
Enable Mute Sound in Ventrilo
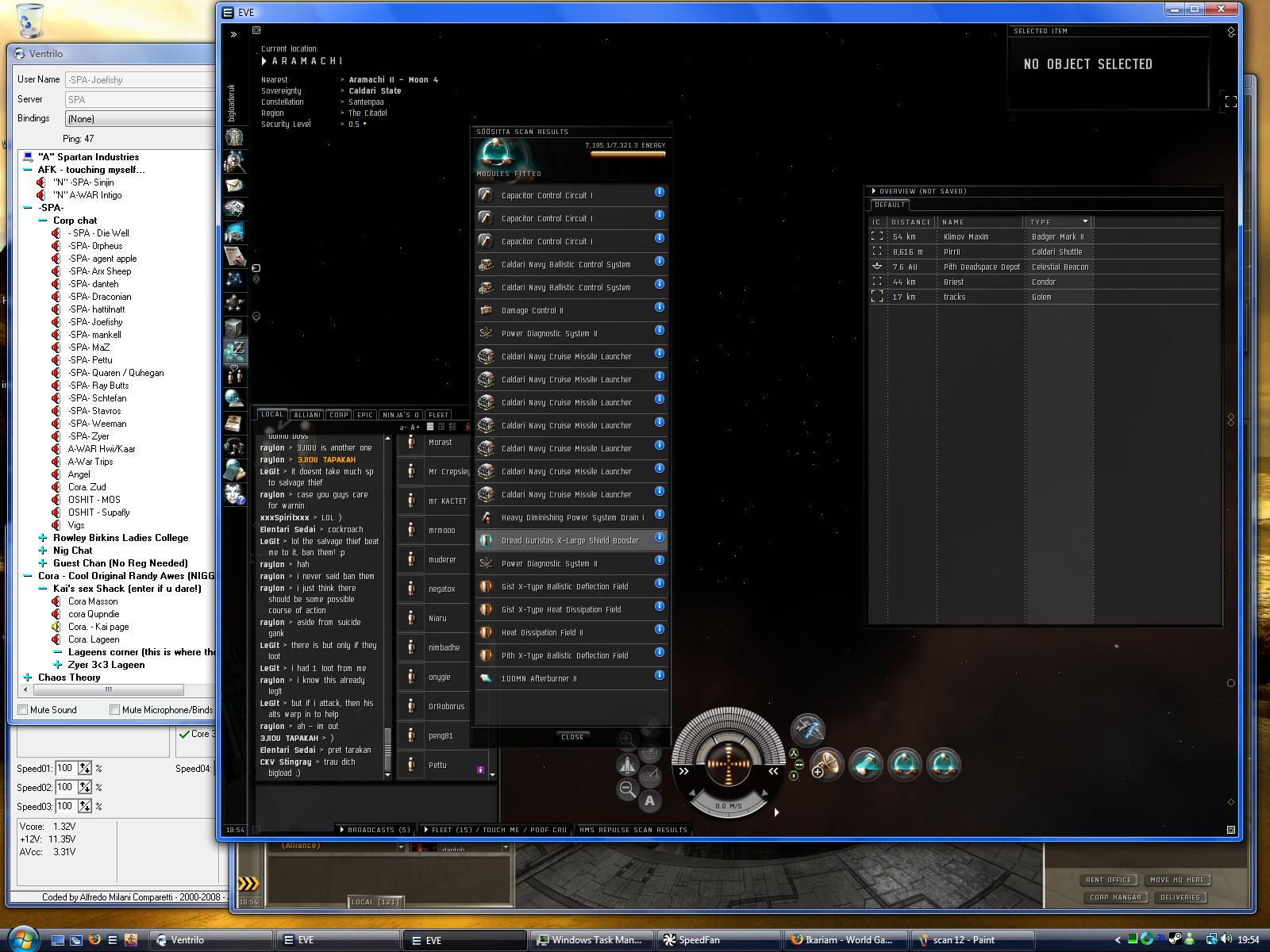[23, 710]
